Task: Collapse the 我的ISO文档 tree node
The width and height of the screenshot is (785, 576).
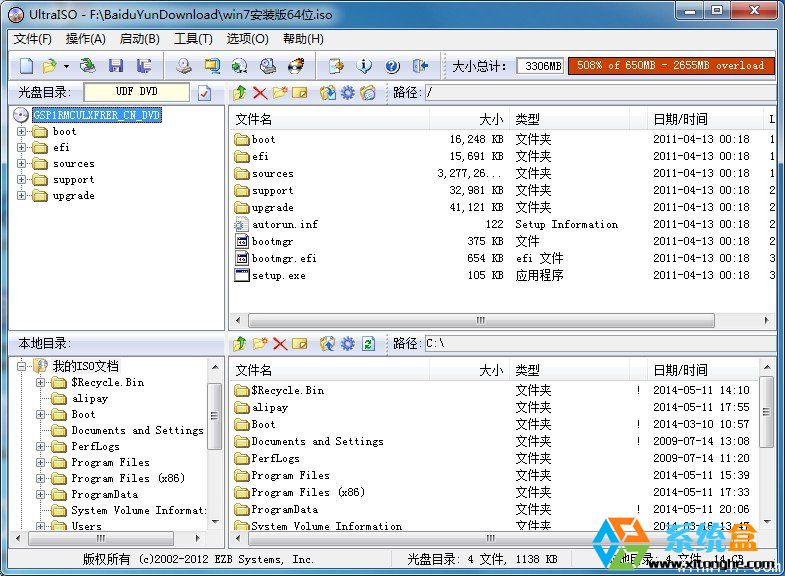Action: pyautogui.click(x=22, y=366)
